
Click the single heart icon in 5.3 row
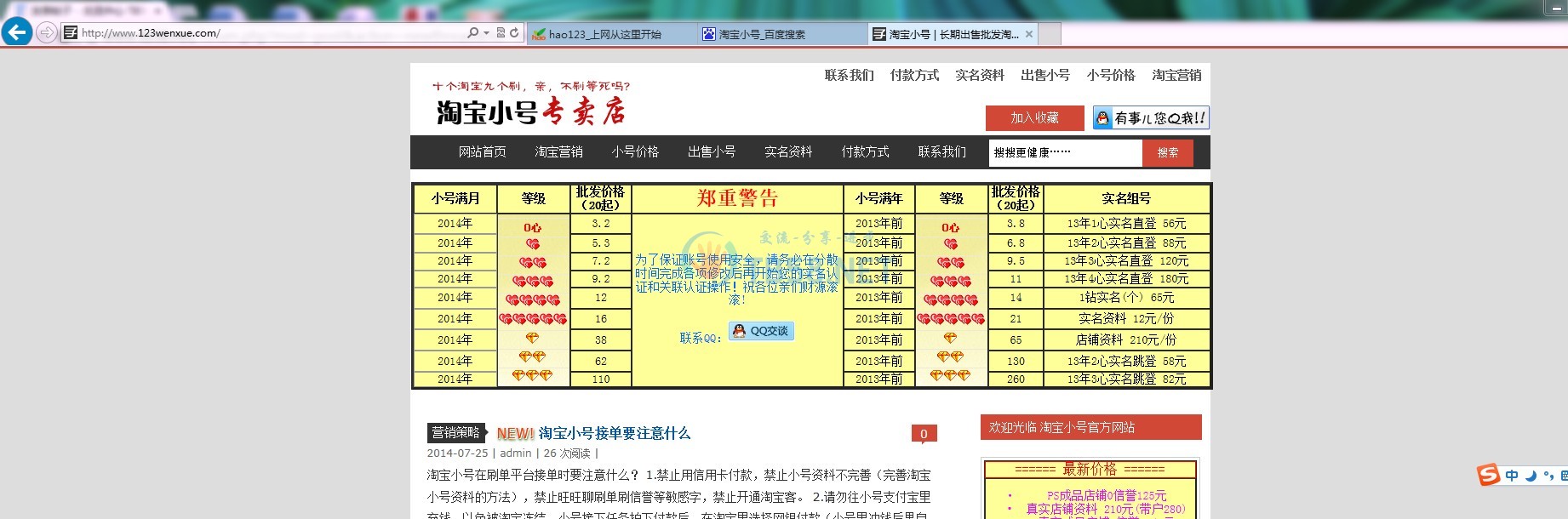(533, 244)
